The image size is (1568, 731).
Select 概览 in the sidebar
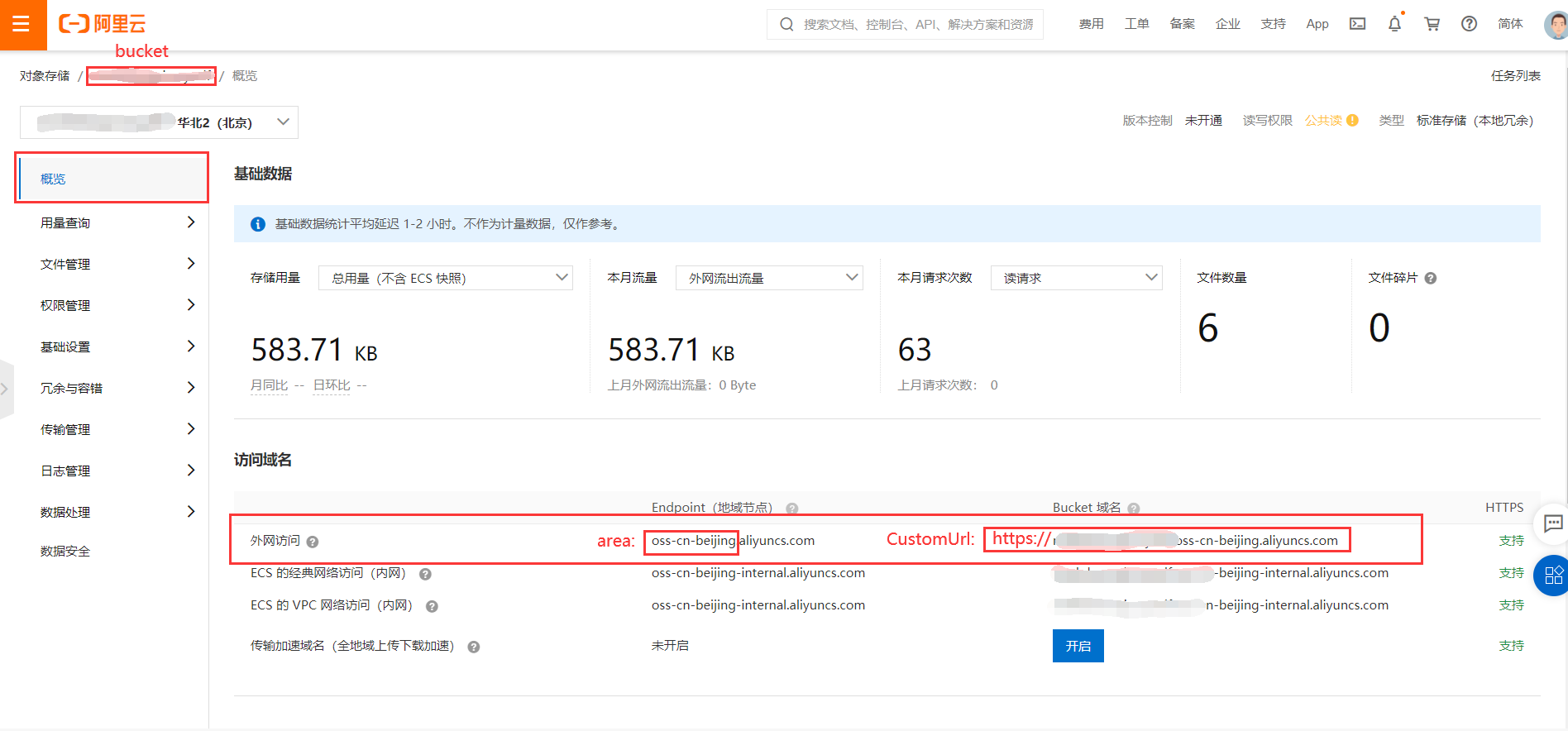click(x=112, y=178)
